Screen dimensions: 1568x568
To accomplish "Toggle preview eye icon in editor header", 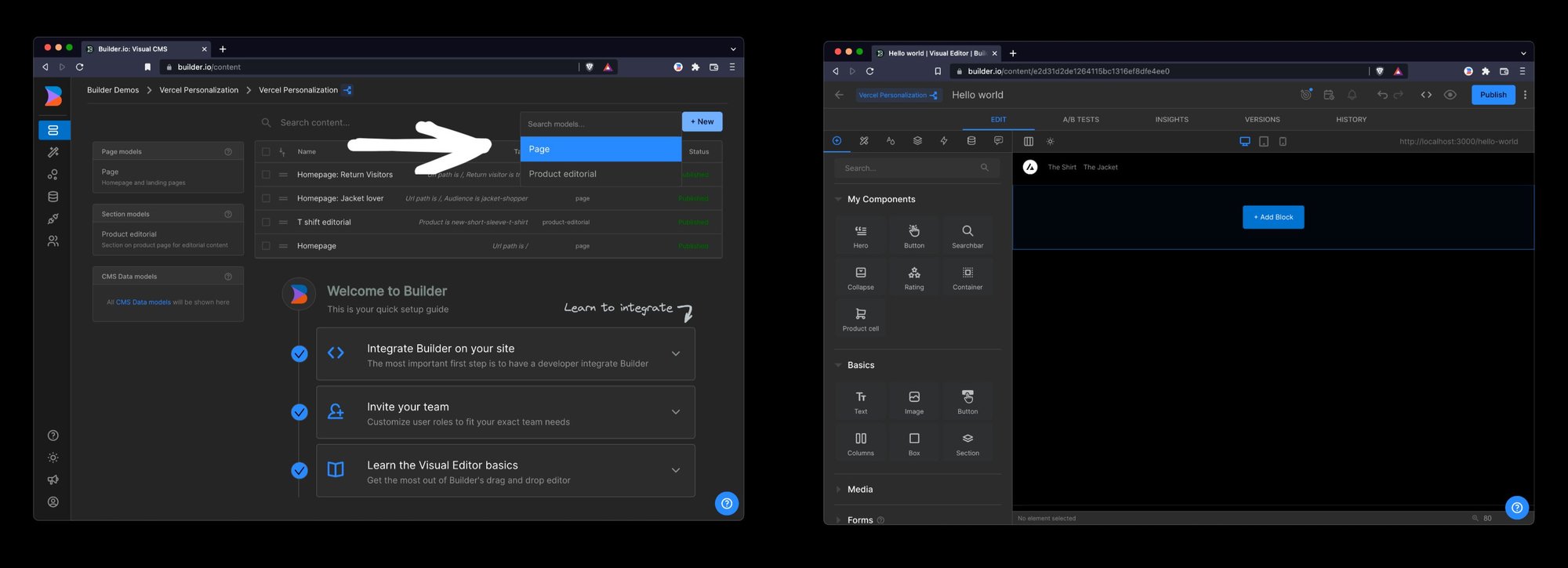I will tap(1450, 95).
